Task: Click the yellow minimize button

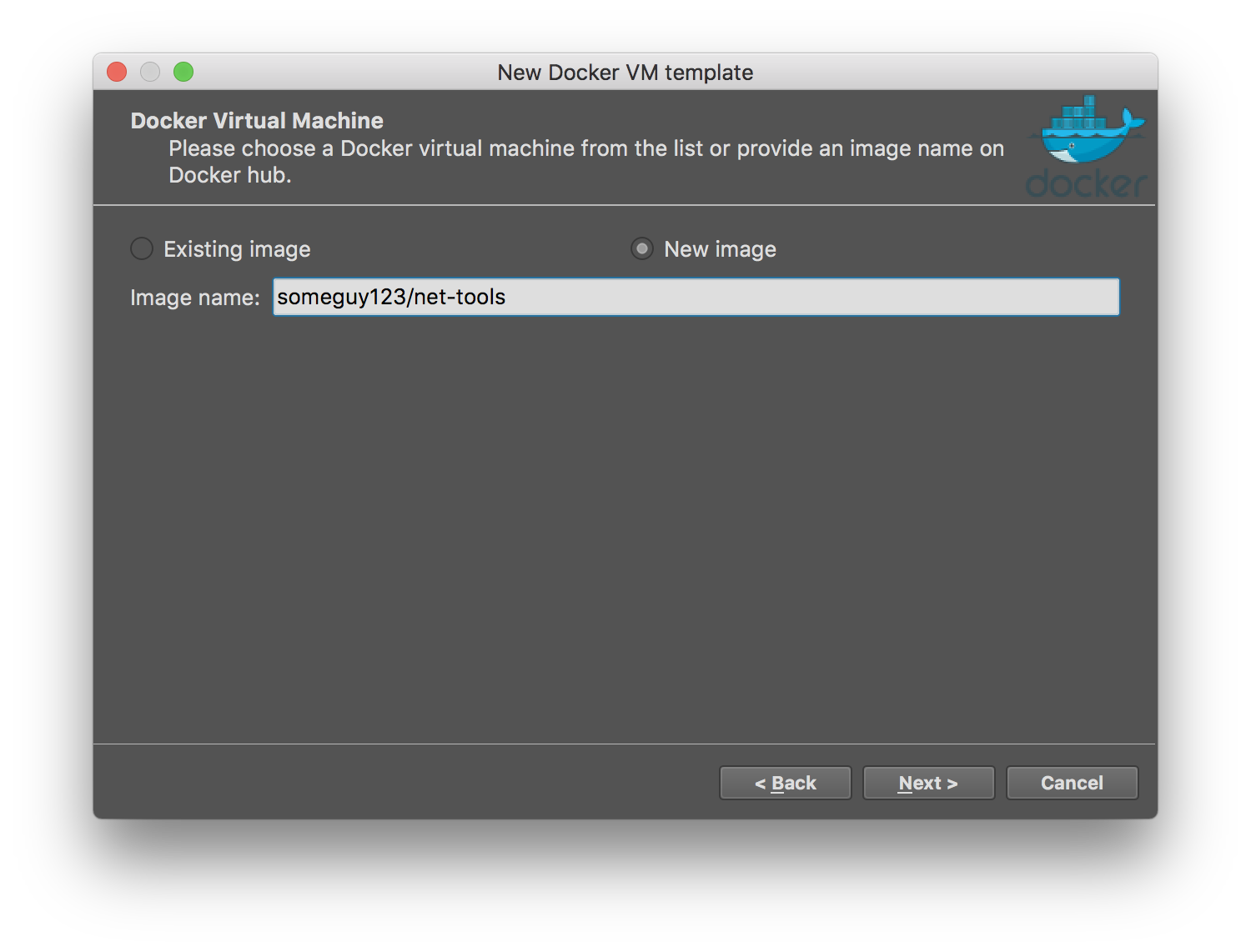Action: [150, 72]
